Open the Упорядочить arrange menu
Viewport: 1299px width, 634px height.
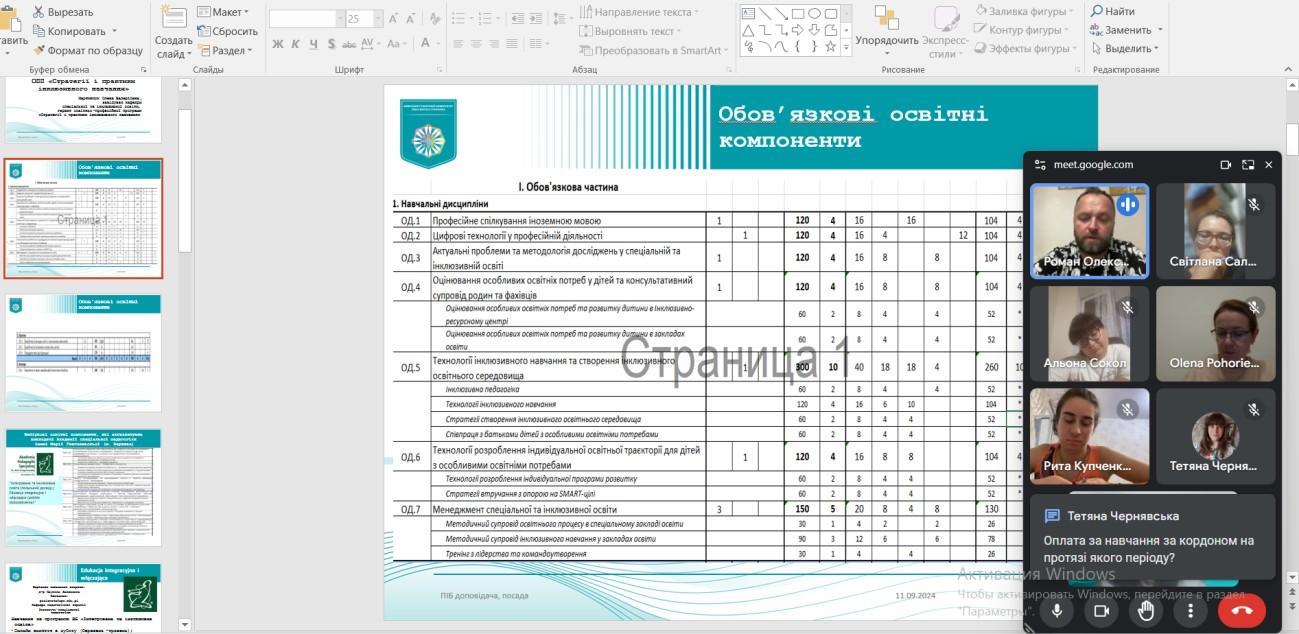pos(886,28)
